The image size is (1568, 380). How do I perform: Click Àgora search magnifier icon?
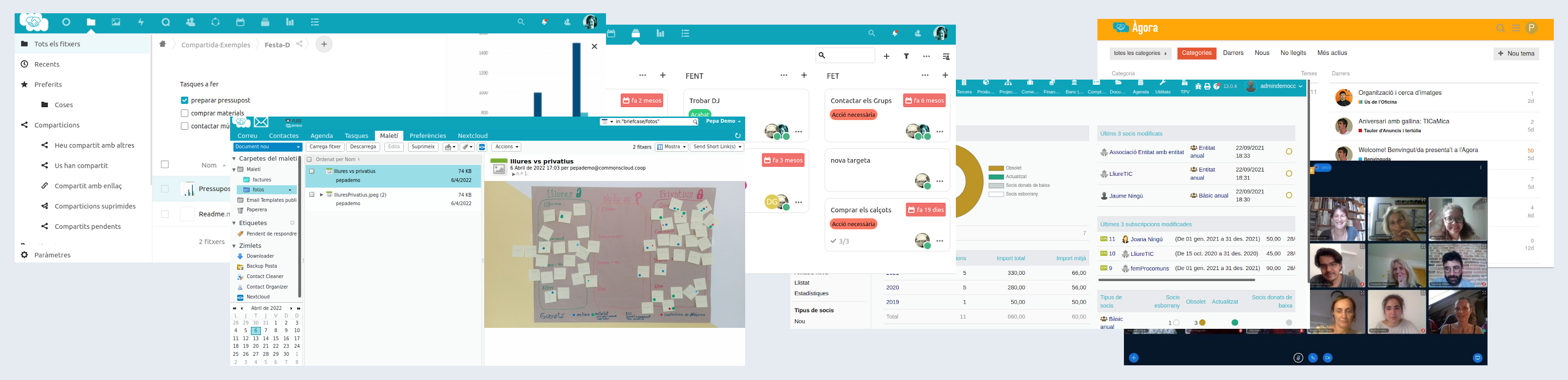[1500, 28]
